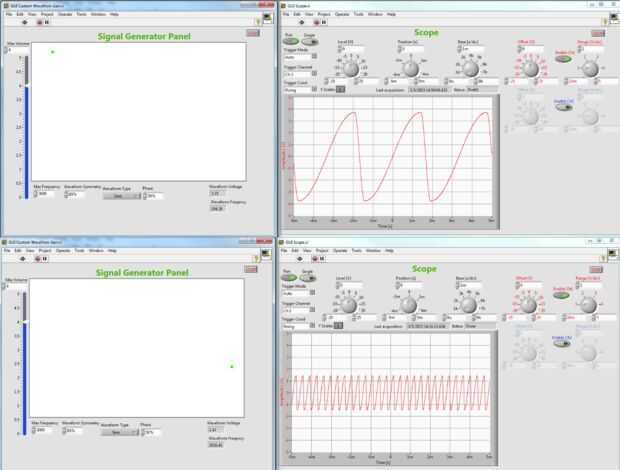Click the run arrow icon in top-right Scope toolbar
Screen dimensions: 620x470
(302, 23)
